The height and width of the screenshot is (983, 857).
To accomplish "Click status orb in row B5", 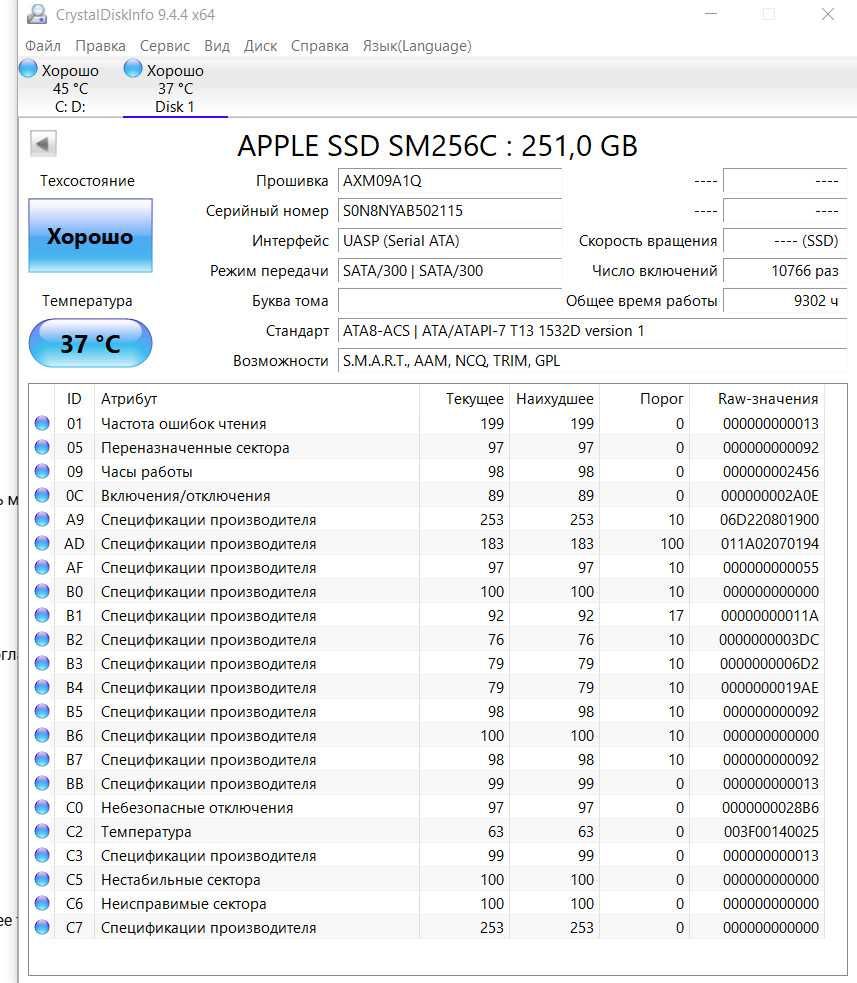I will tap(42, 711).
